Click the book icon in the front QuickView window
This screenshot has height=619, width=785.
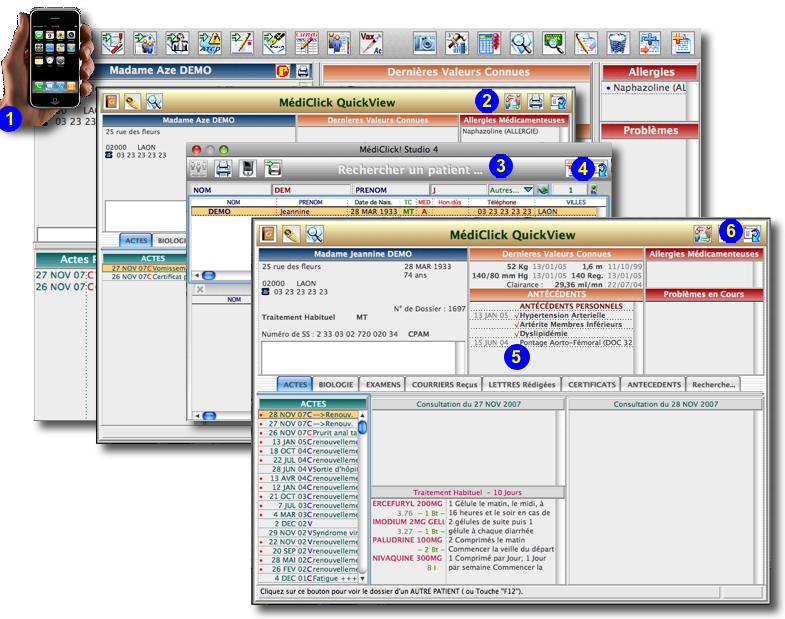pyautogui.click(x=268, y=234)
